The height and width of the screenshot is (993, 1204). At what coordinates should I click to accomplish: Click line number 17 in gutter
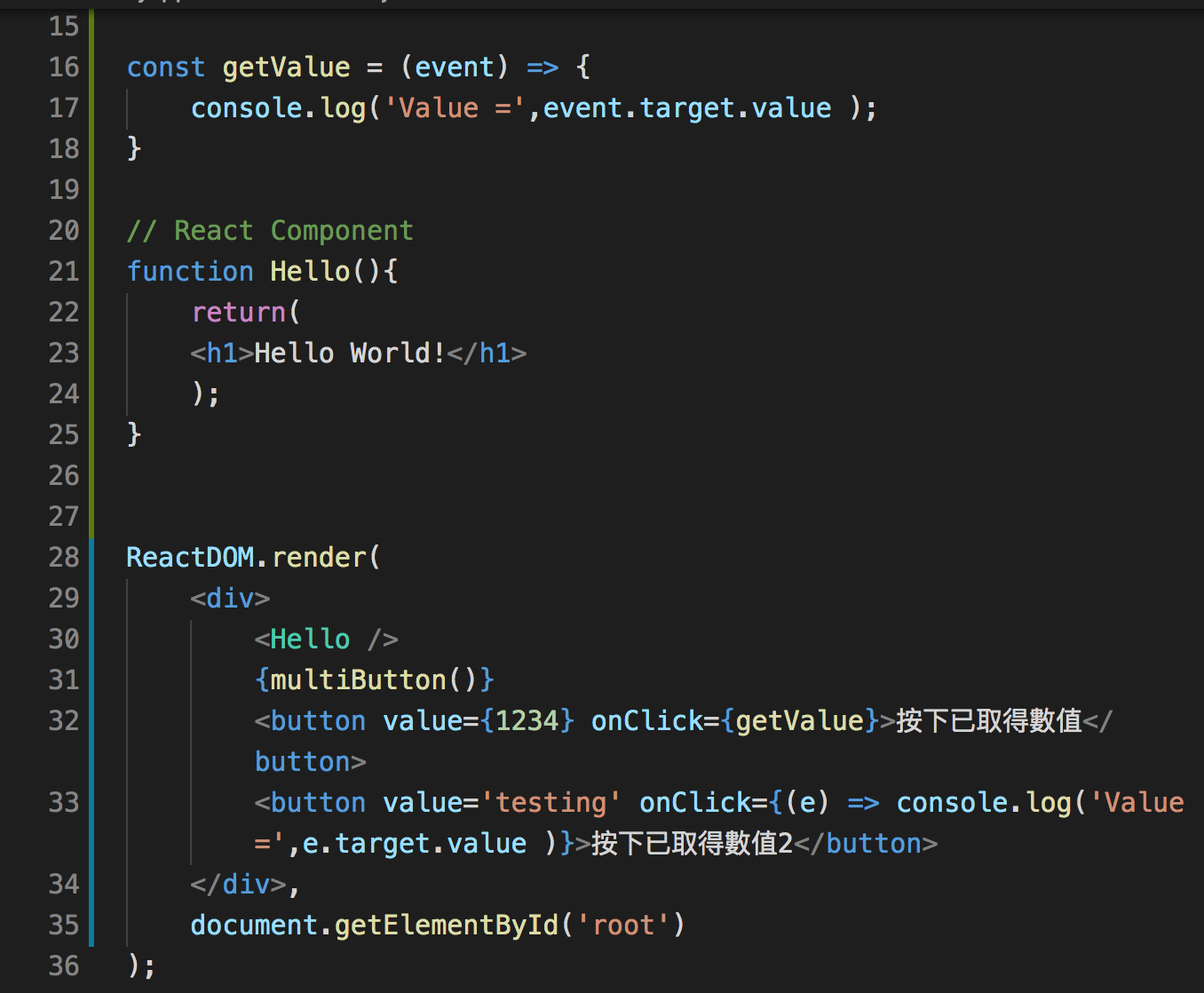coord(64,107)
